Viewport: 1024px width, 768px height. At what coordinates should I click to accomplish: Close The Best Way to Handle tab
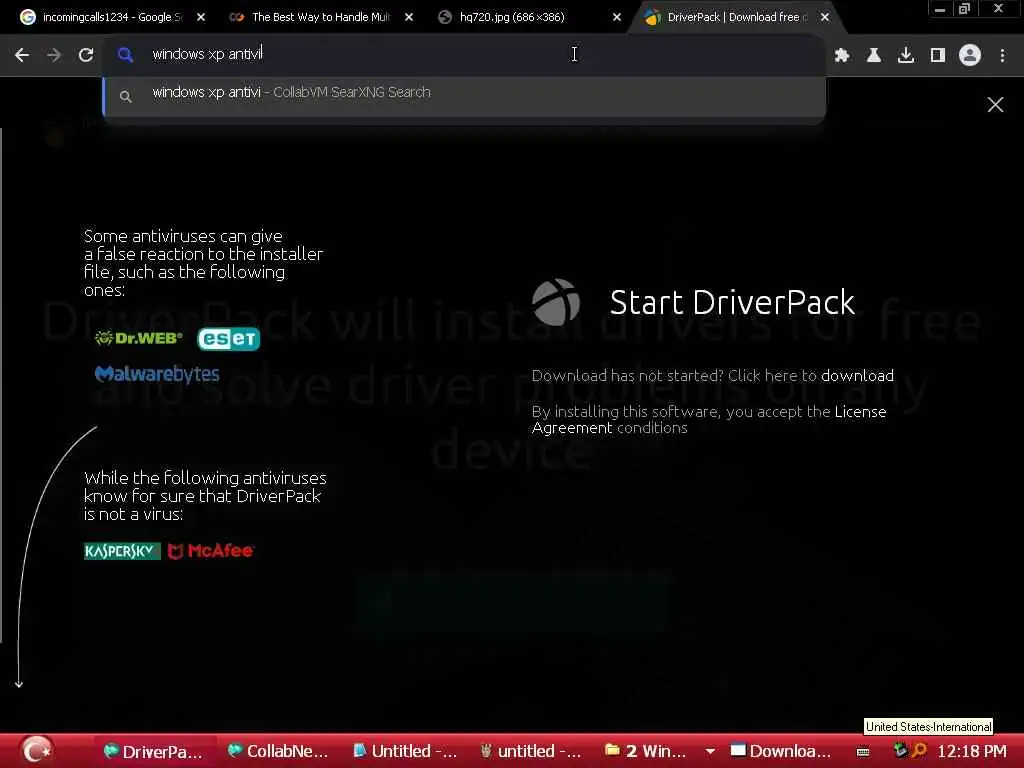click(x=409, y=18)
